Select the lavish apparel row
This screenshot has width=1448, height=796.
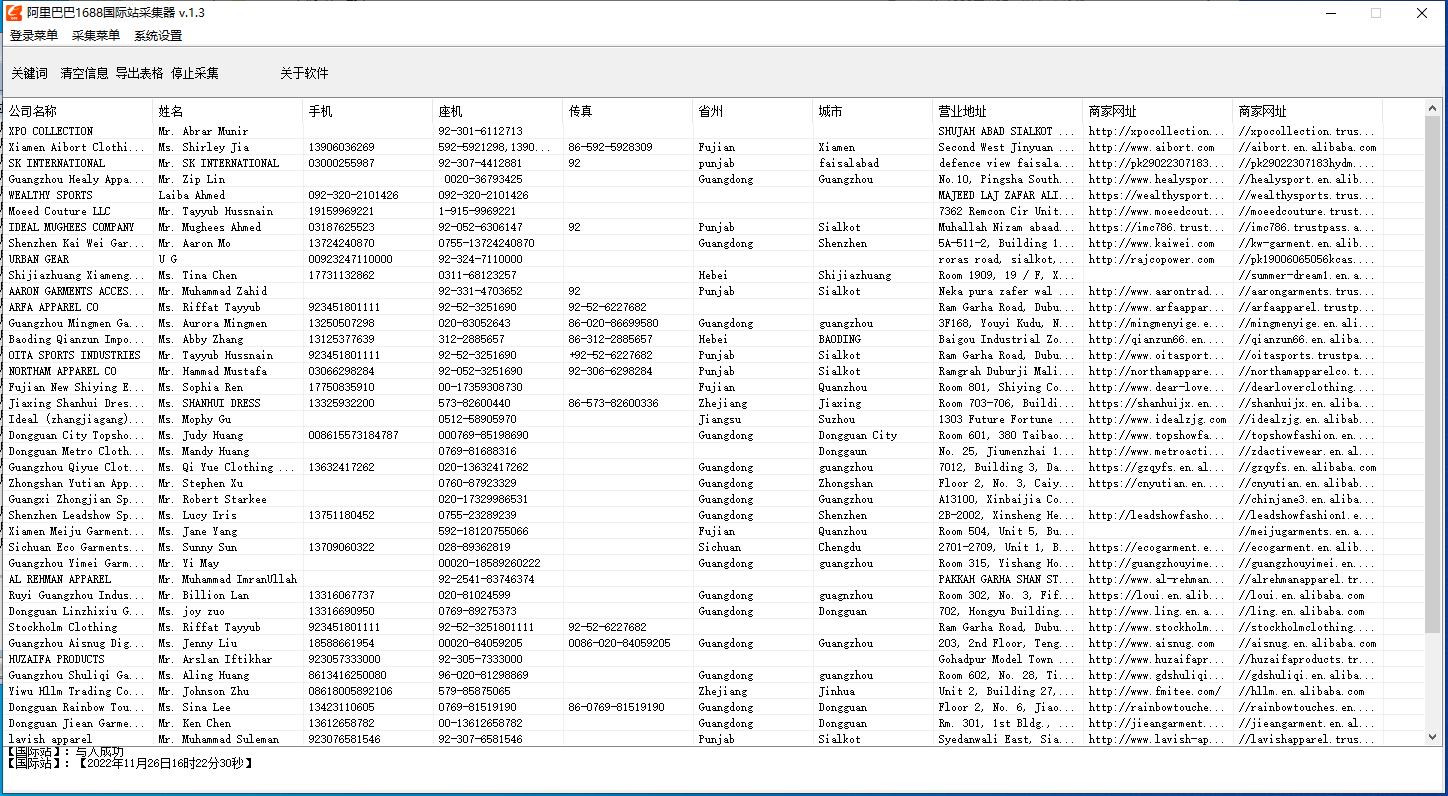tap(714, 739)
